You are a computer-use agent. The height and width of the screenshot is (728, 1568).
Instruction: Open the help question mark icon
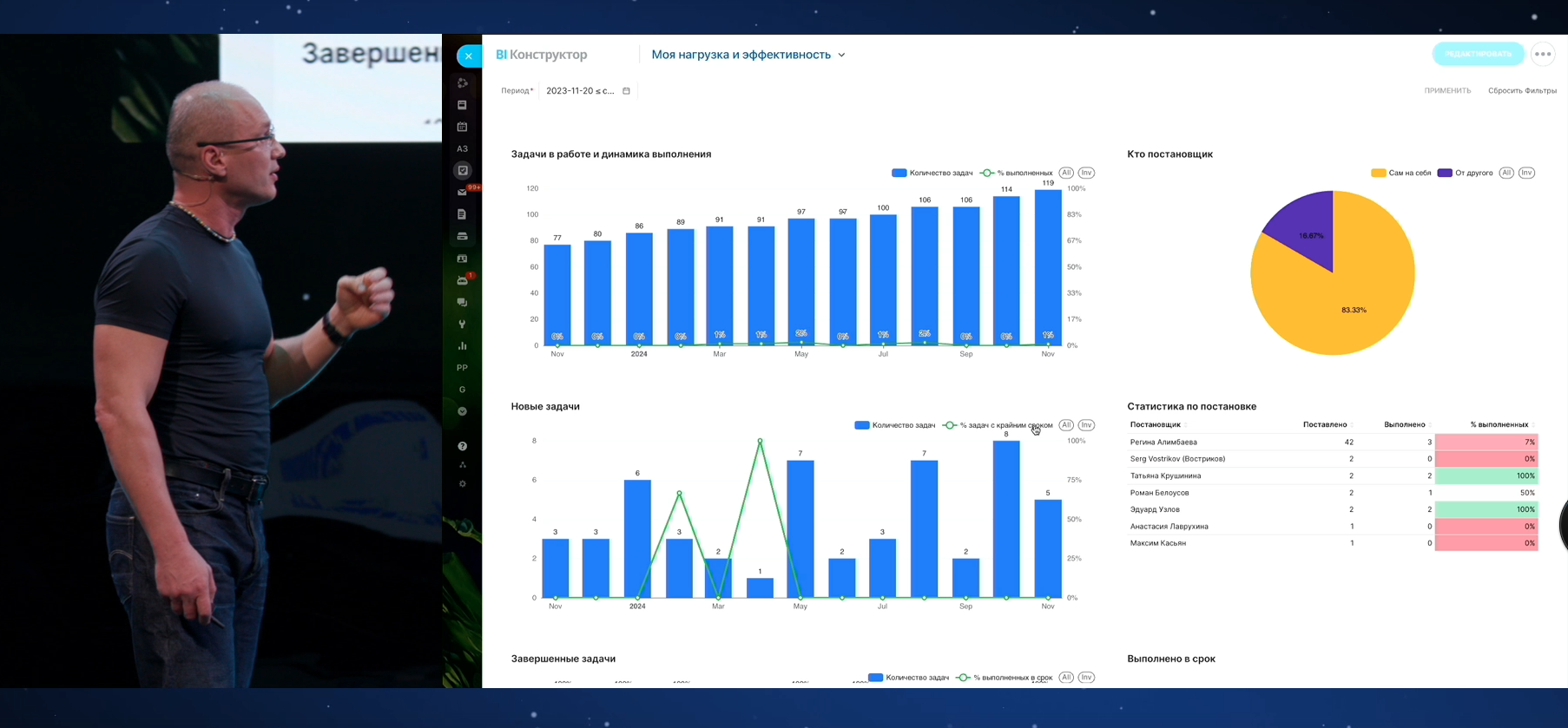click(463, 446)
